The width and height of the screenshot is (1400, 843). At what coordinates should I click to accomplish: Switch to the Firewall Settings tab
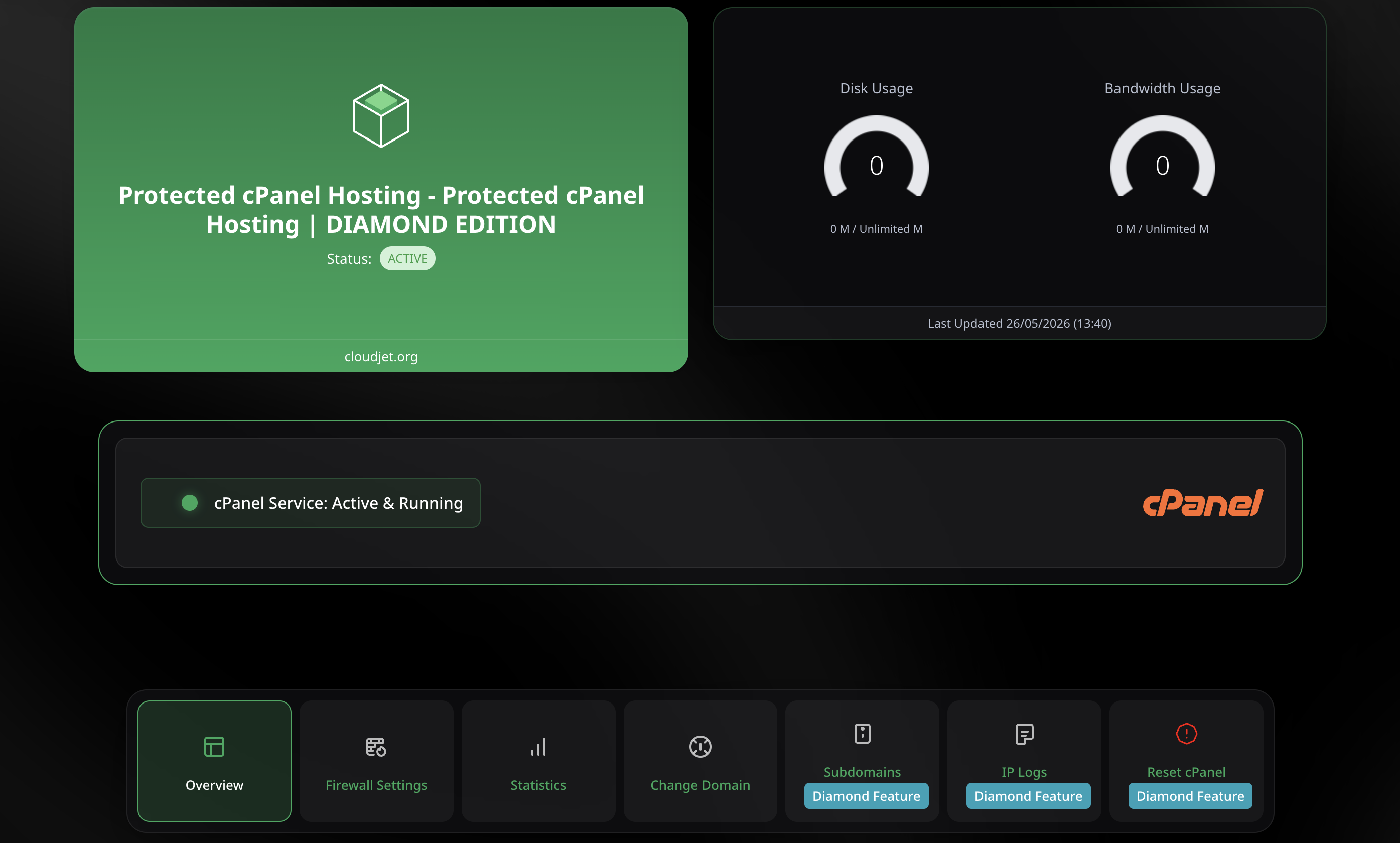click(376, 761)
